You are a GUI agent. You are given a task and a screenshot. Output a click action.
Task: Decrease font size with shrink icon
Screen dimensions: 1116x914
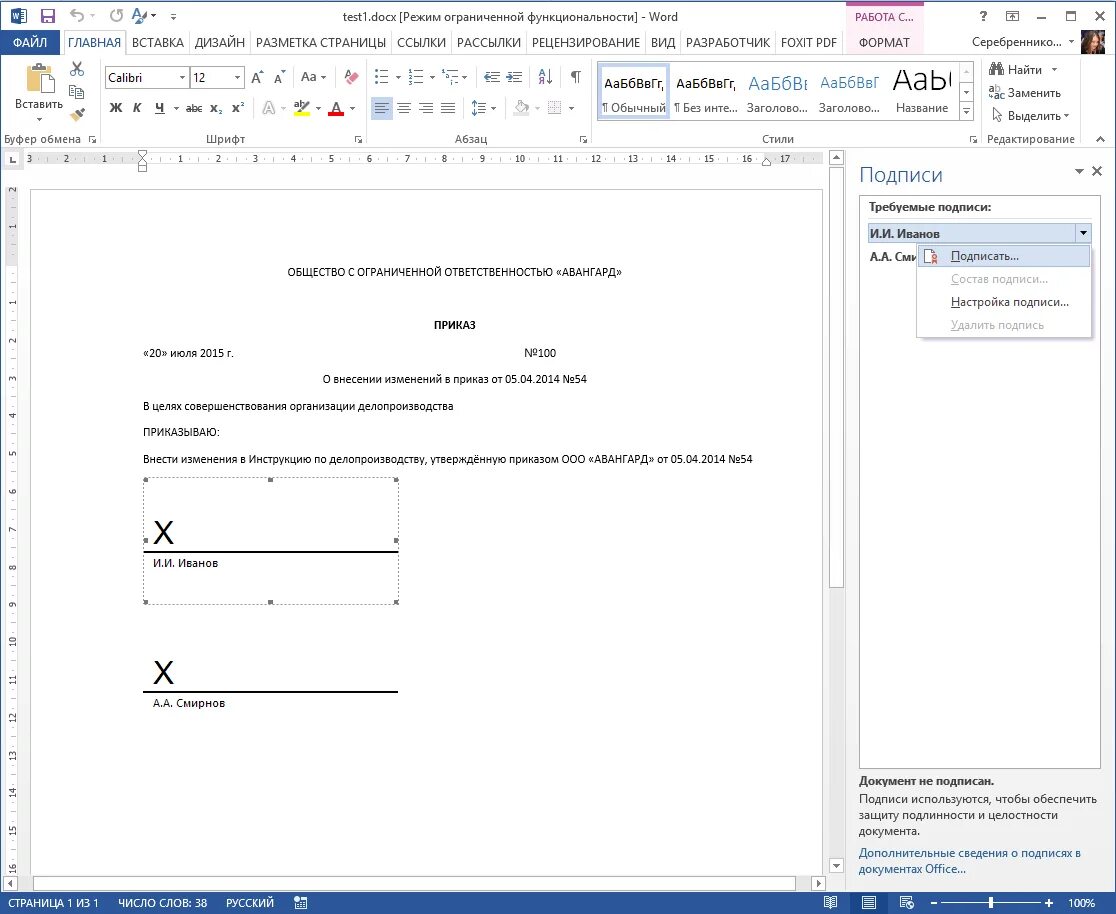click(x=279, y=77)
